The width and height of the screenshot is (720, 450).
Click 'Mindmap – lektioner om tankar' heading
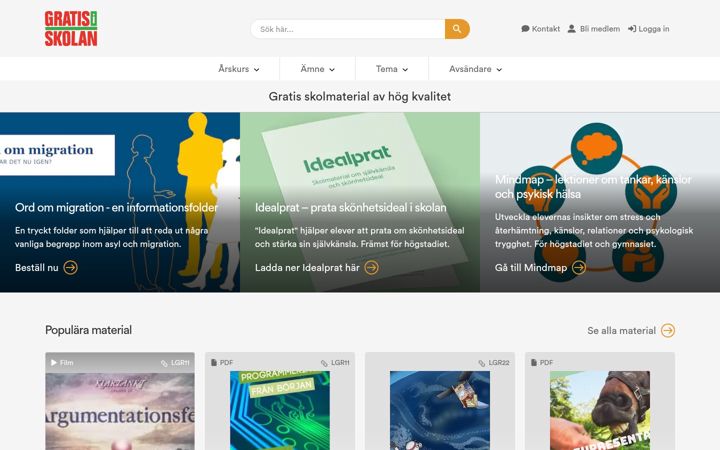(593, 186)
